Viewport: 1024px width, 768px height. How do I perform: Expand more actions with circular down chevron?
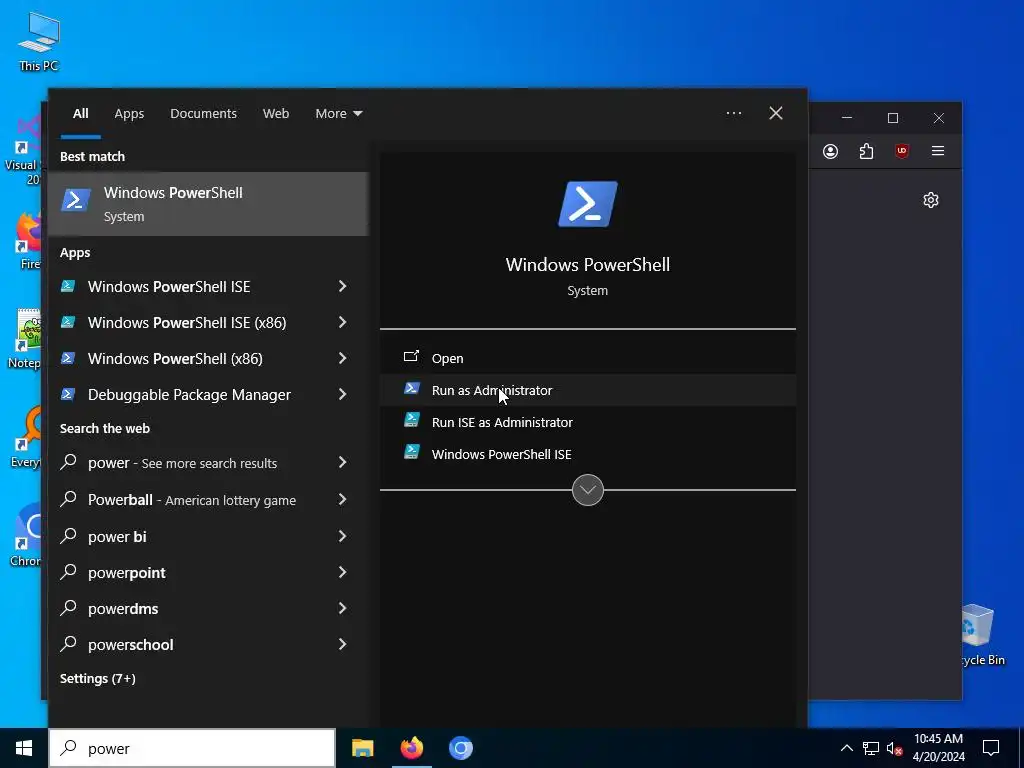[588, 490]
